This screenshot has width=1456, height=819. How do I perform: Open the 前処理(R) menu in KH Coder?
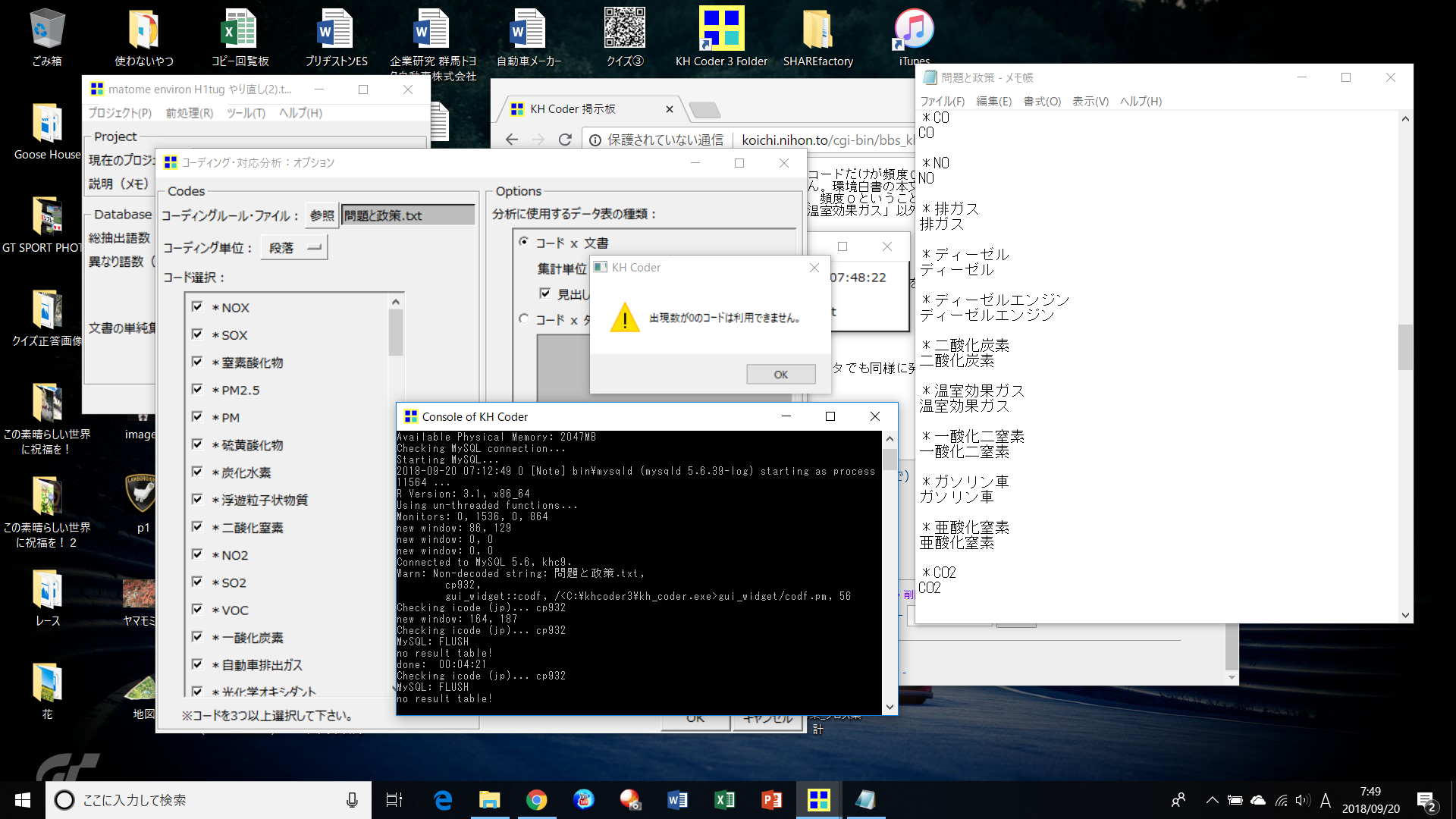click(x=189, y=113)
